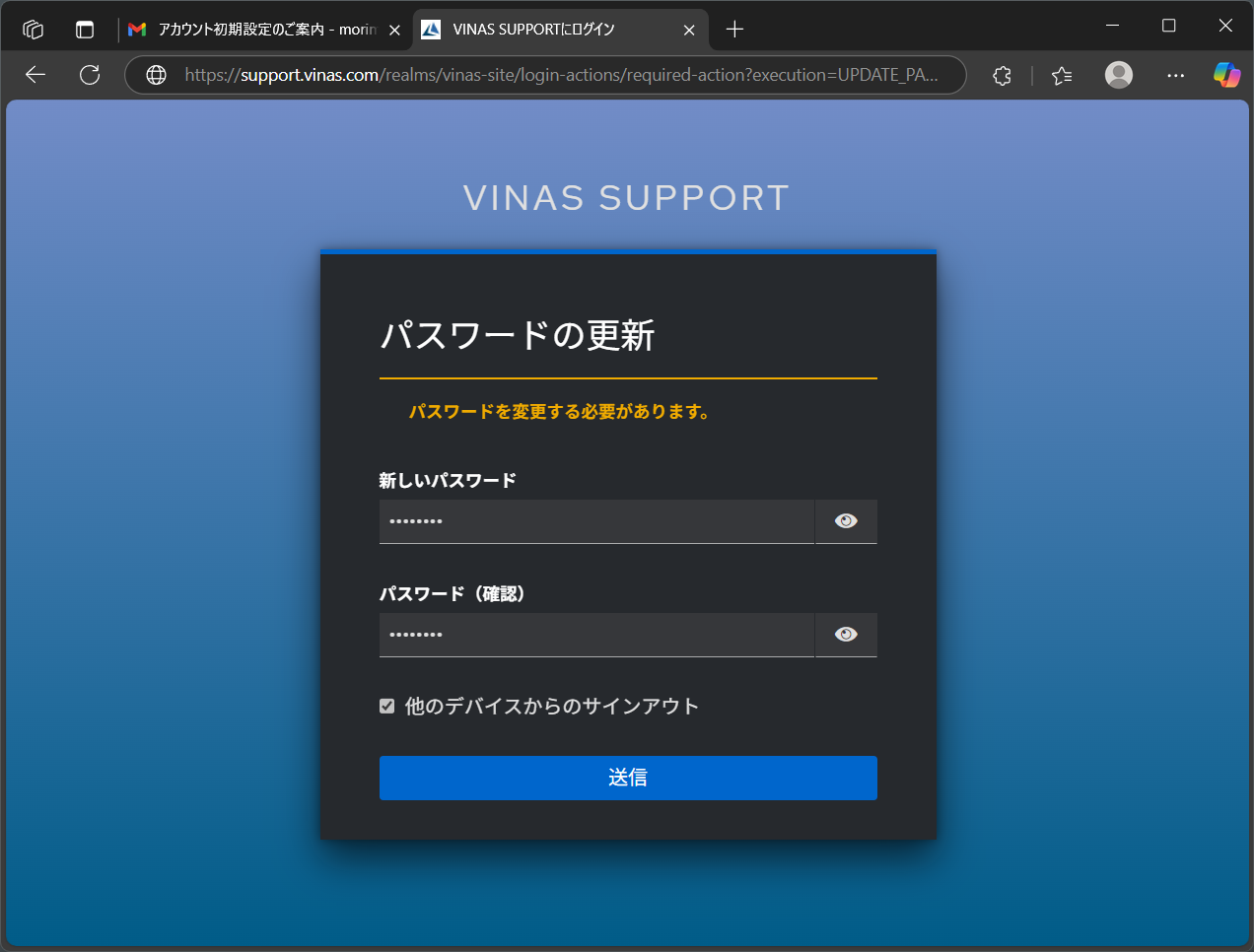This screenshot has height=952, width=1254.
Task: Open the favorites star icon
Action: click(x=1062, y=75)
